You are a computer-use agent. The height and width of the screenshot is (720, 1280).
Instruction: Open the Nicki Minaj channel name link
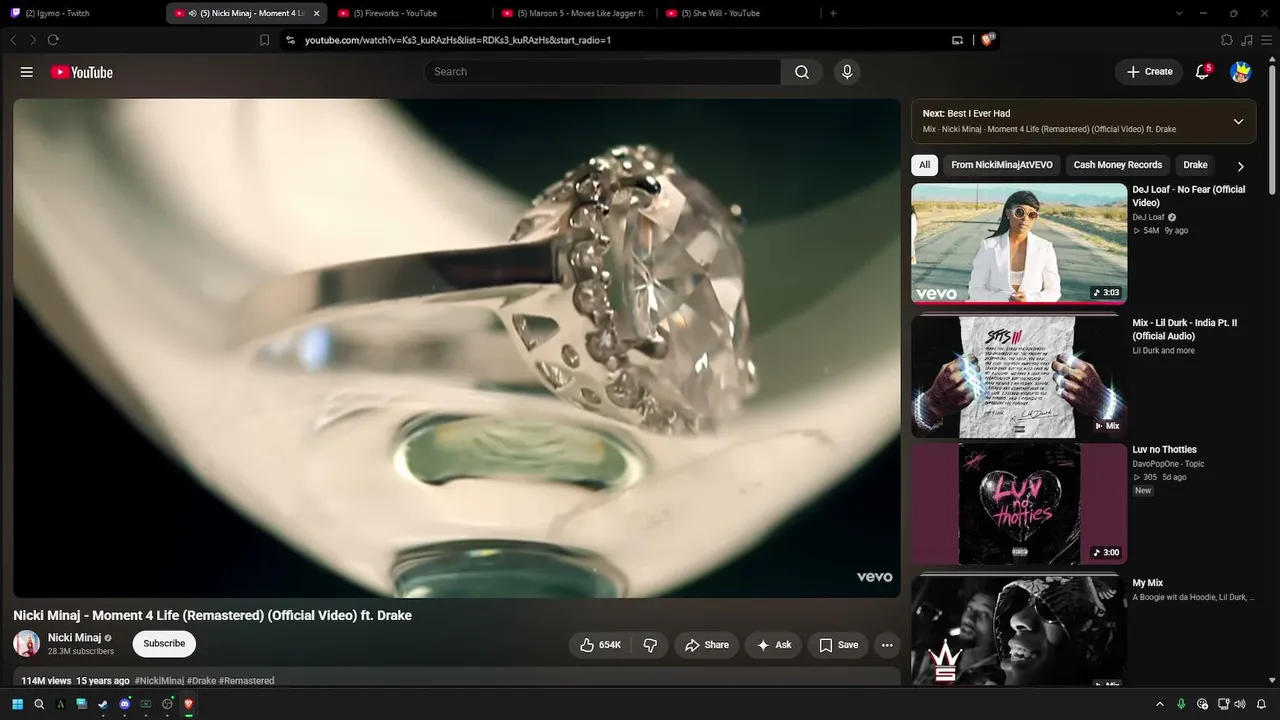pos(74,638)
